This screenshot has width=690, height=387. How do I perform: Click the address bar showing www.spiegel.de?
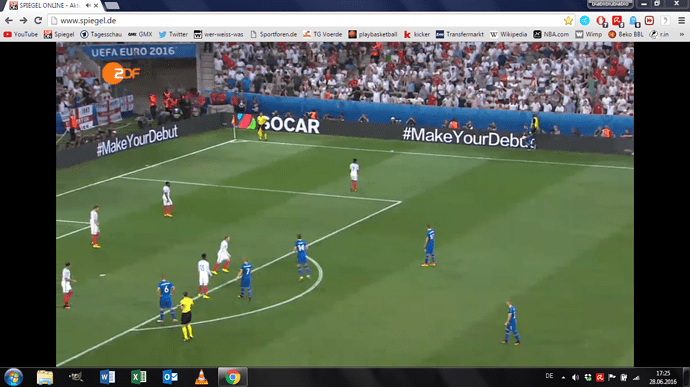pyautogui.click(x=308, y=21)
